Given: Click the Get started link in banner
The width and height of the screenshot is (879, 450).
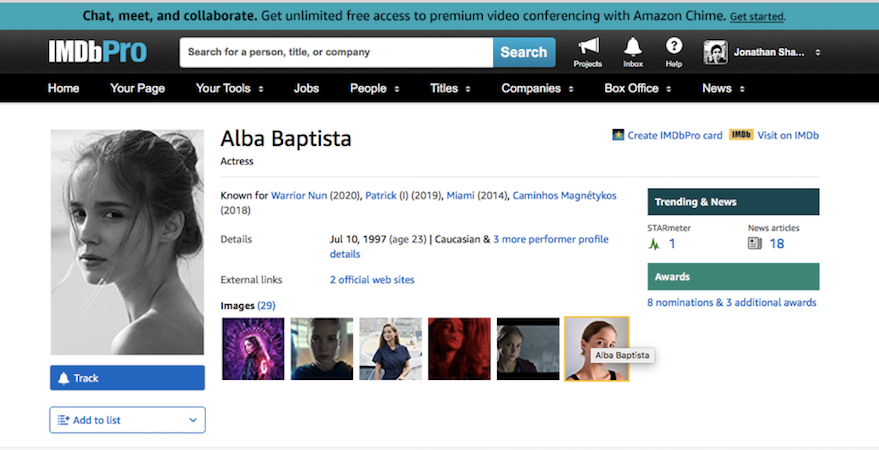Looking at the screenshot, I should pyautogui.click(x=757, y=16).
